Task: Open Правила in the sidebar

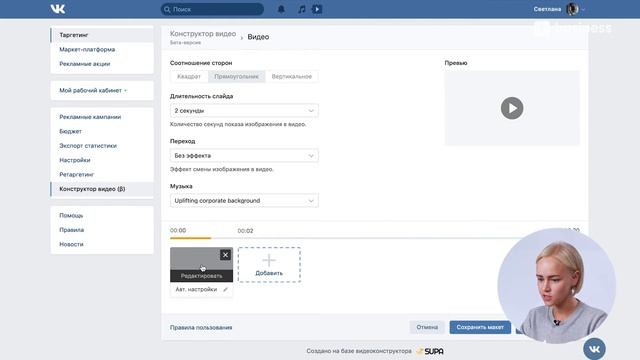Action: click(x=102, y=230)
